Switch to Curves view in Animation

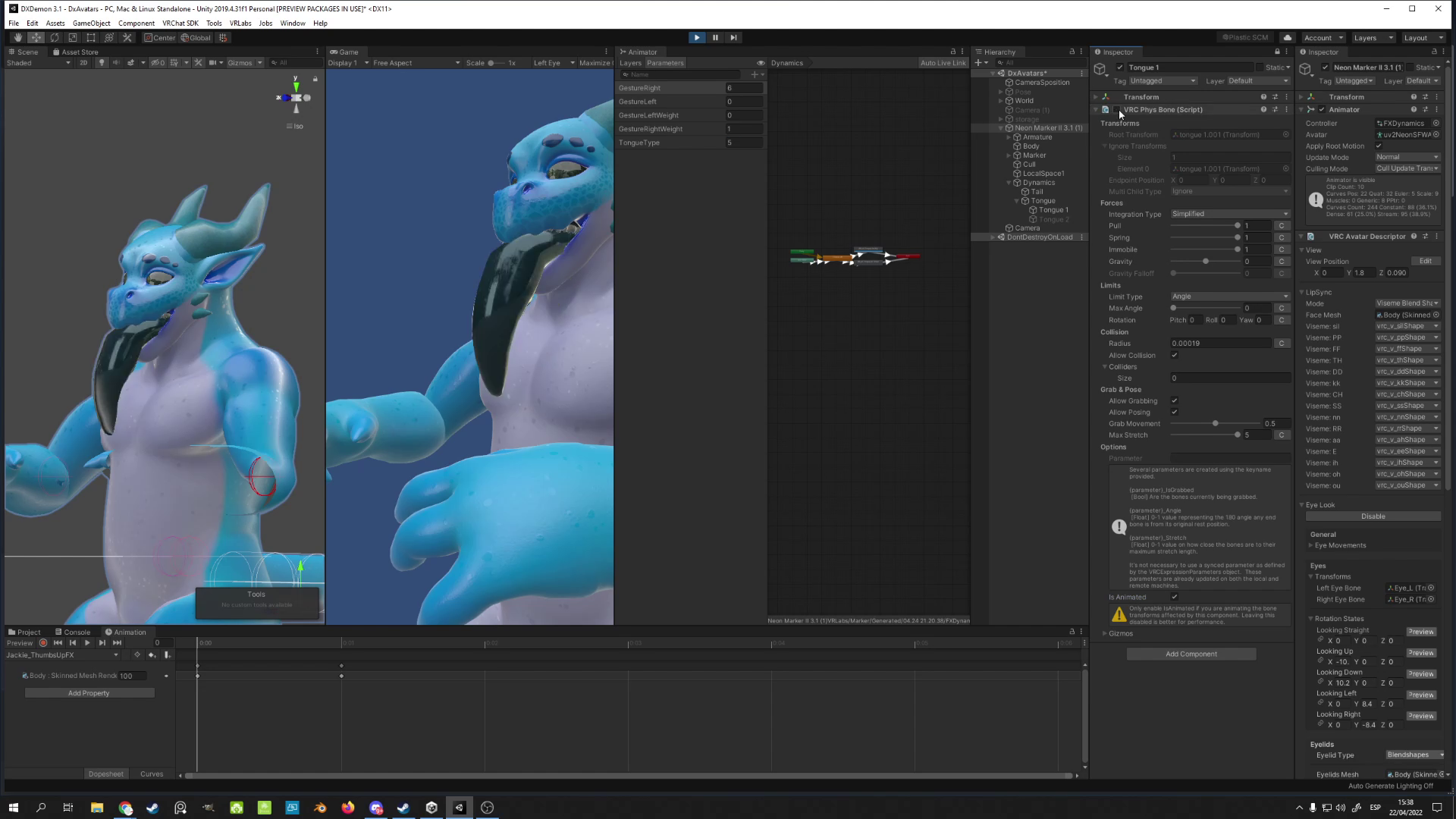[152, 774]
